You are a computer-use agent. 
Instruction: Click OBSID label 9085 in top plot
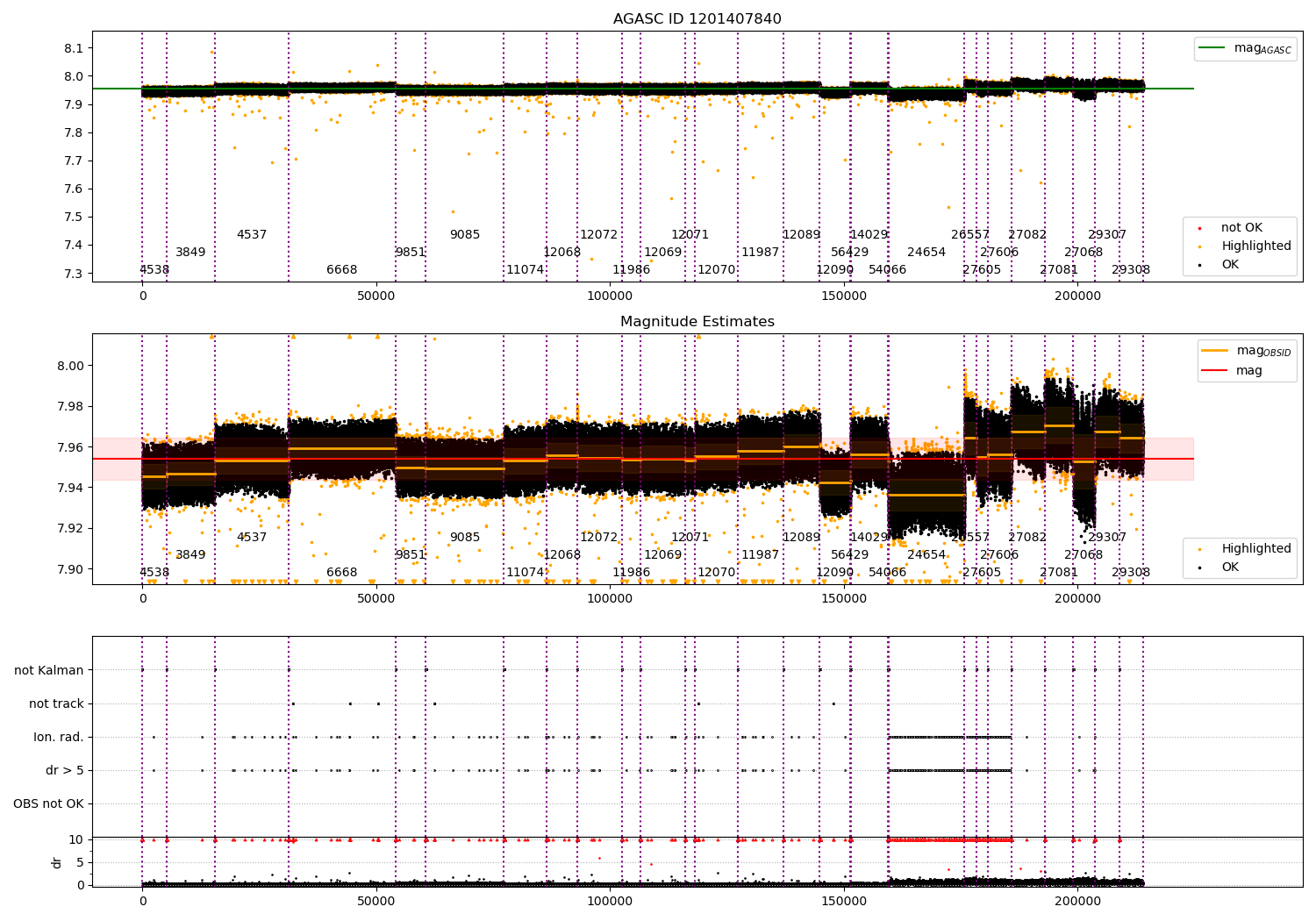[465, 235]
